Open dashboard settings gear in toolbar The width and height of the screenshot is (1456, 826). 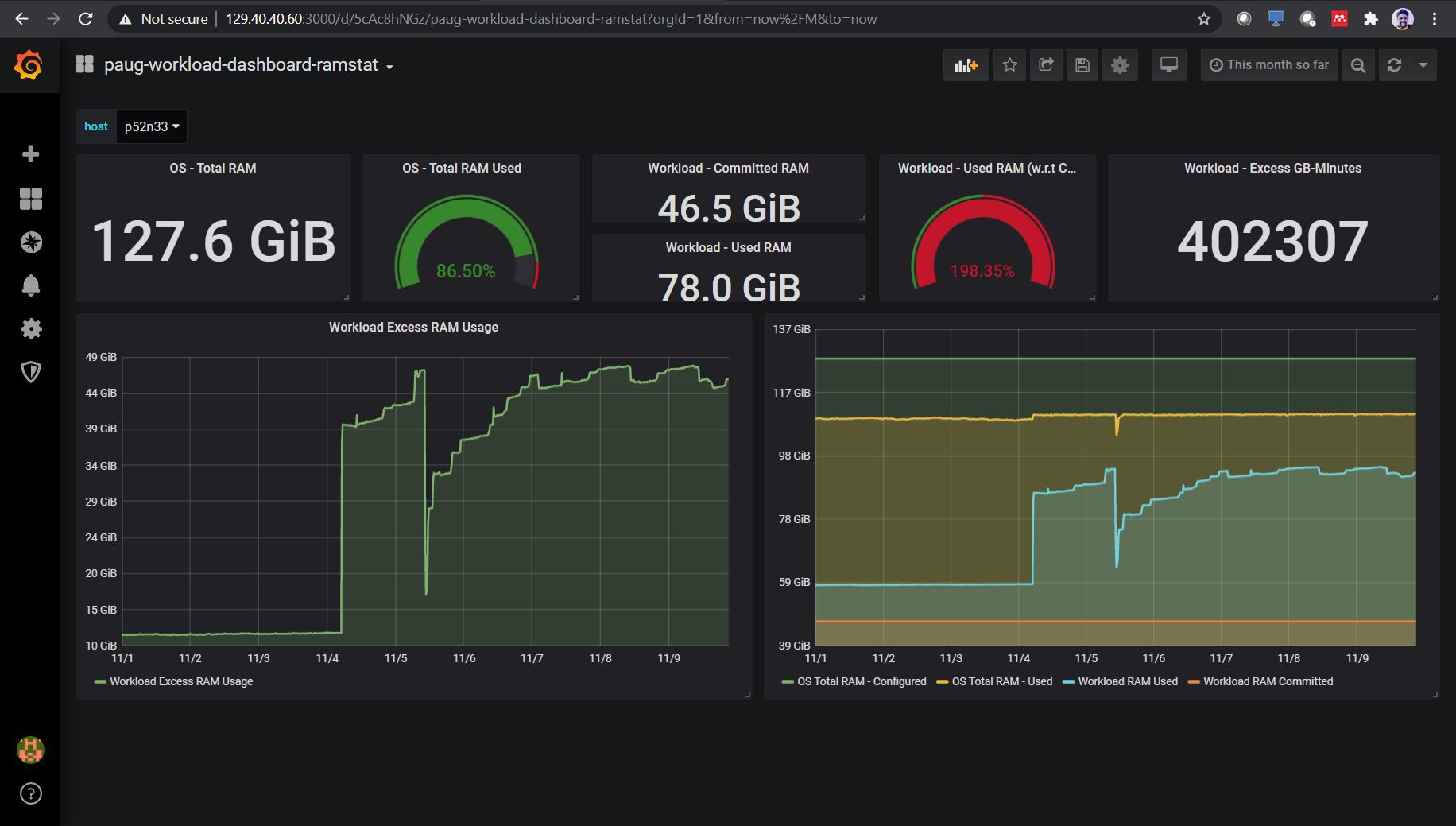coord(1120,65)
